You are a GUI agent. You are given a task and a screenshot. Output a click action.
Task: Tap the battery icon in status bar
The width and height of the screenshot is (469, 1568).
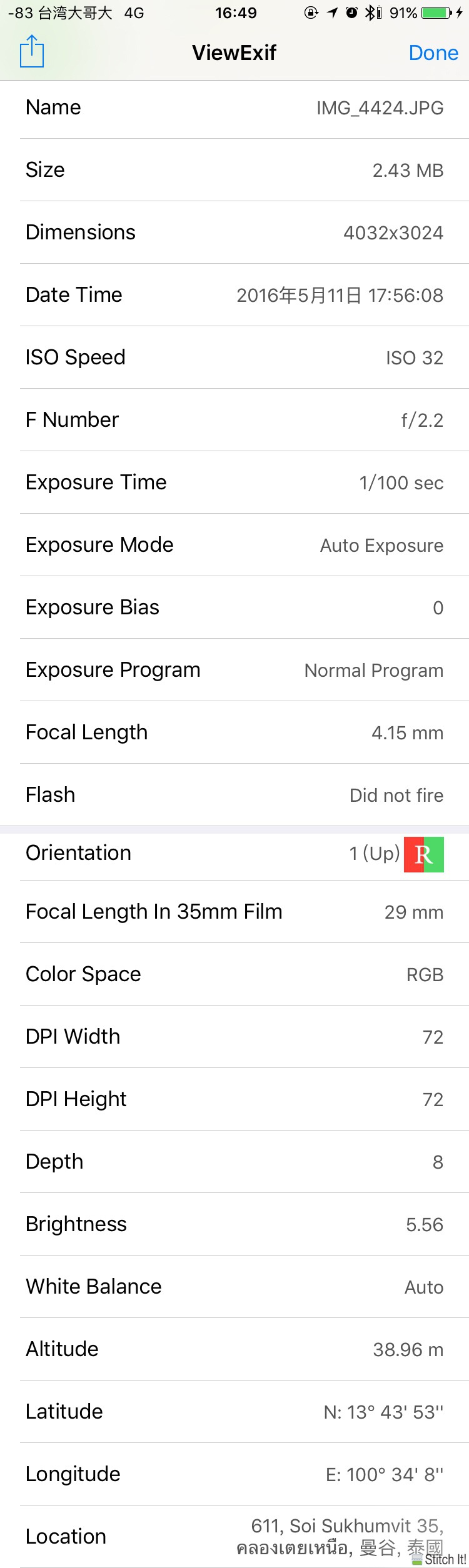436,12
